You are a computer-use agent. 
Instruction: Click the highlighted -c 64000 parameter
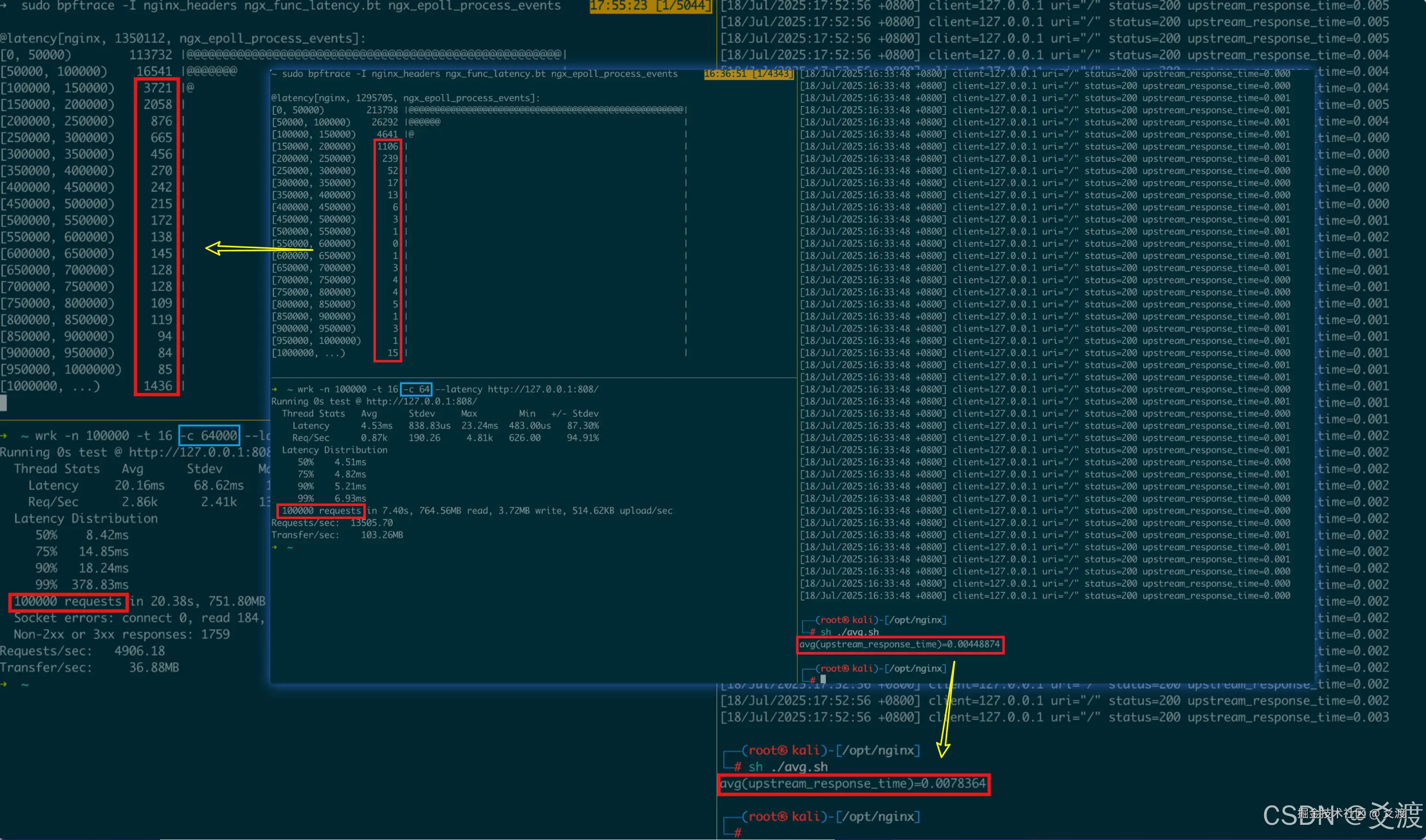tap(210, 435)
